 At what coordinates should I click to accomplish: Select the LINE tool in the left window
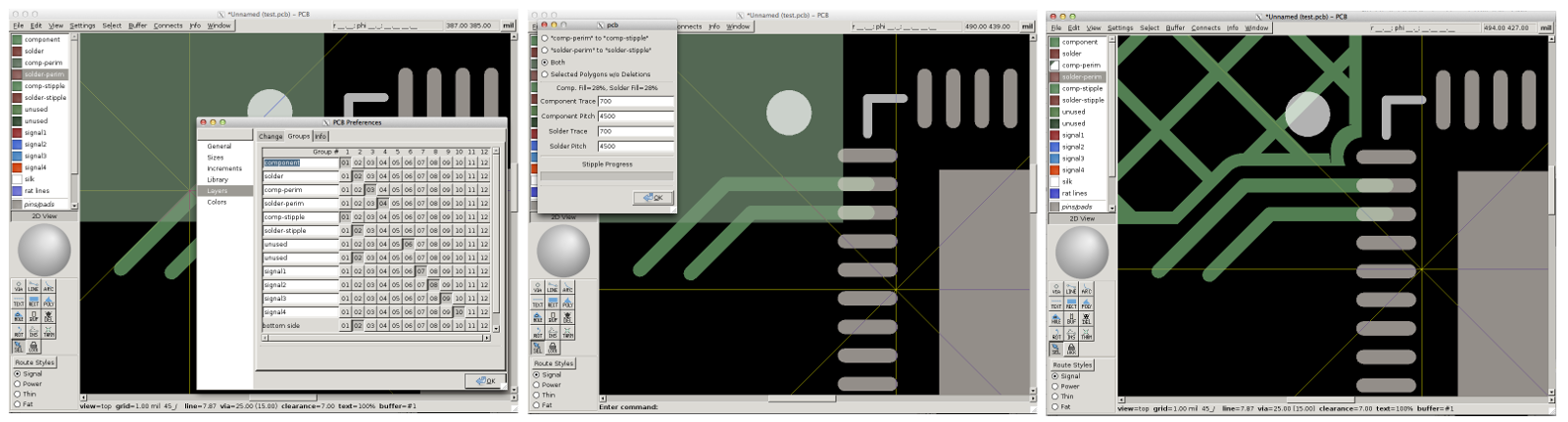[x=33, y=287]
